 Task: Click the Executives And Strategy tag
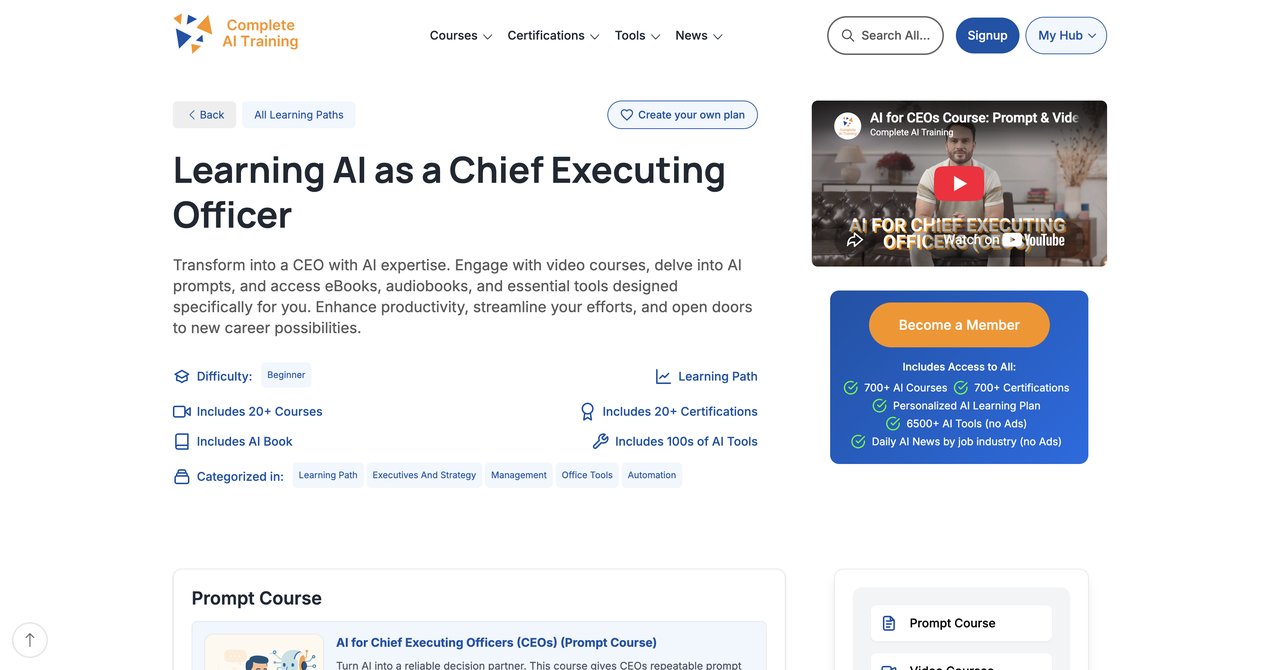pyautogui.click(x=424, y=475)
